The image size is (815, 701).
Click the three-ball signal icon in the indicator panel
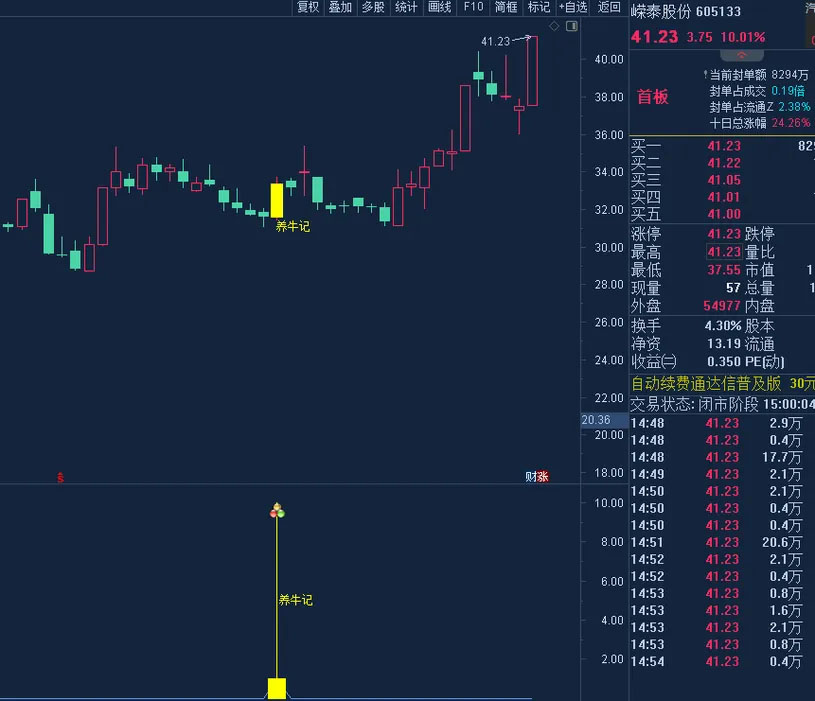pos(277,512)
